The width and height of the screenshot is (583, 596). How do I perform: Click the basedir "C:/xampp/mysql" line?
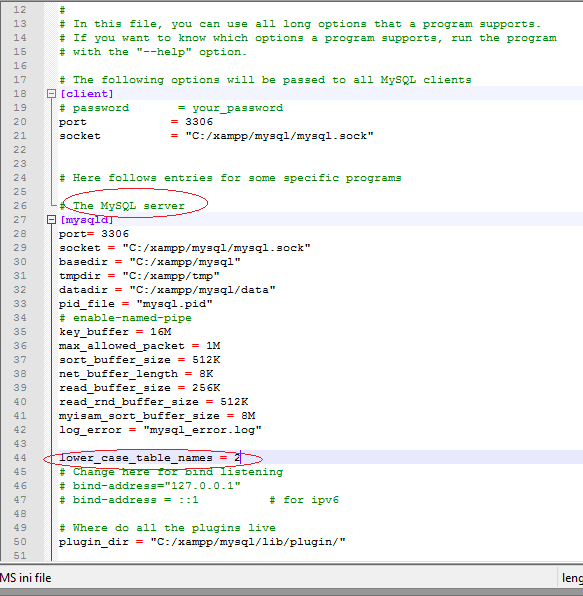(150, 262)
